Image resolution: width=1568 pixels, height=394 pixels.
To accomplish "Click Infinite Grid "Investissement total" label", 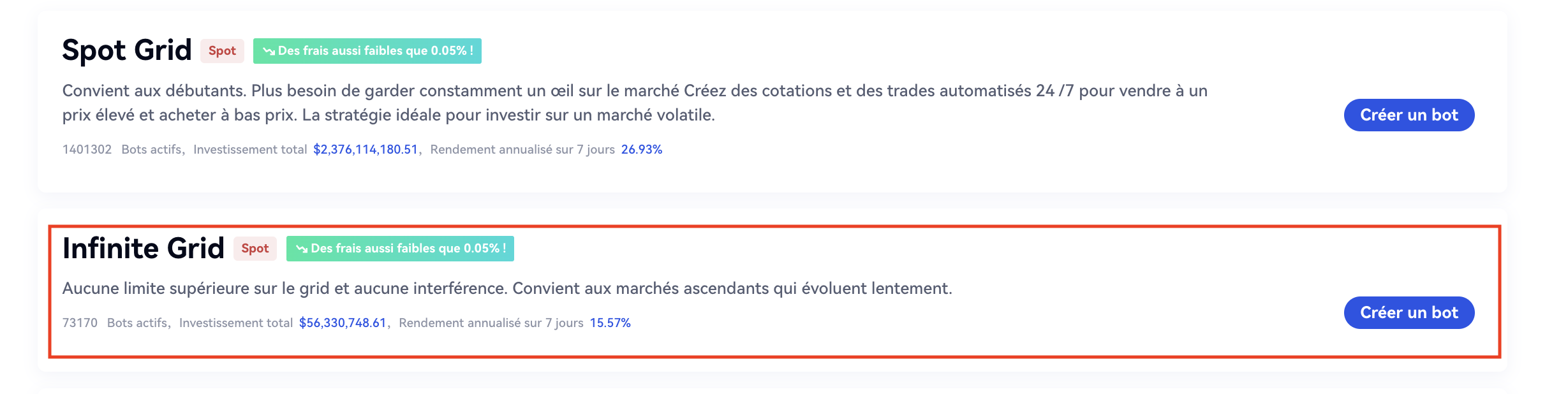I will point(235,323).
